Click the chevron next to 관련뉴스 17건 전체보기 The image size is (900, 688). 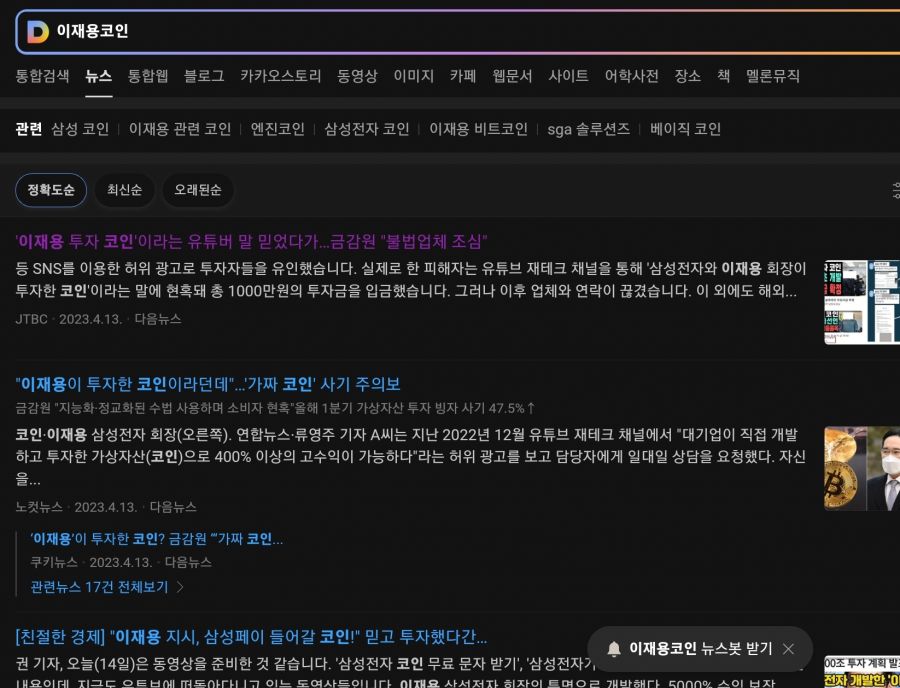[180, 587]
